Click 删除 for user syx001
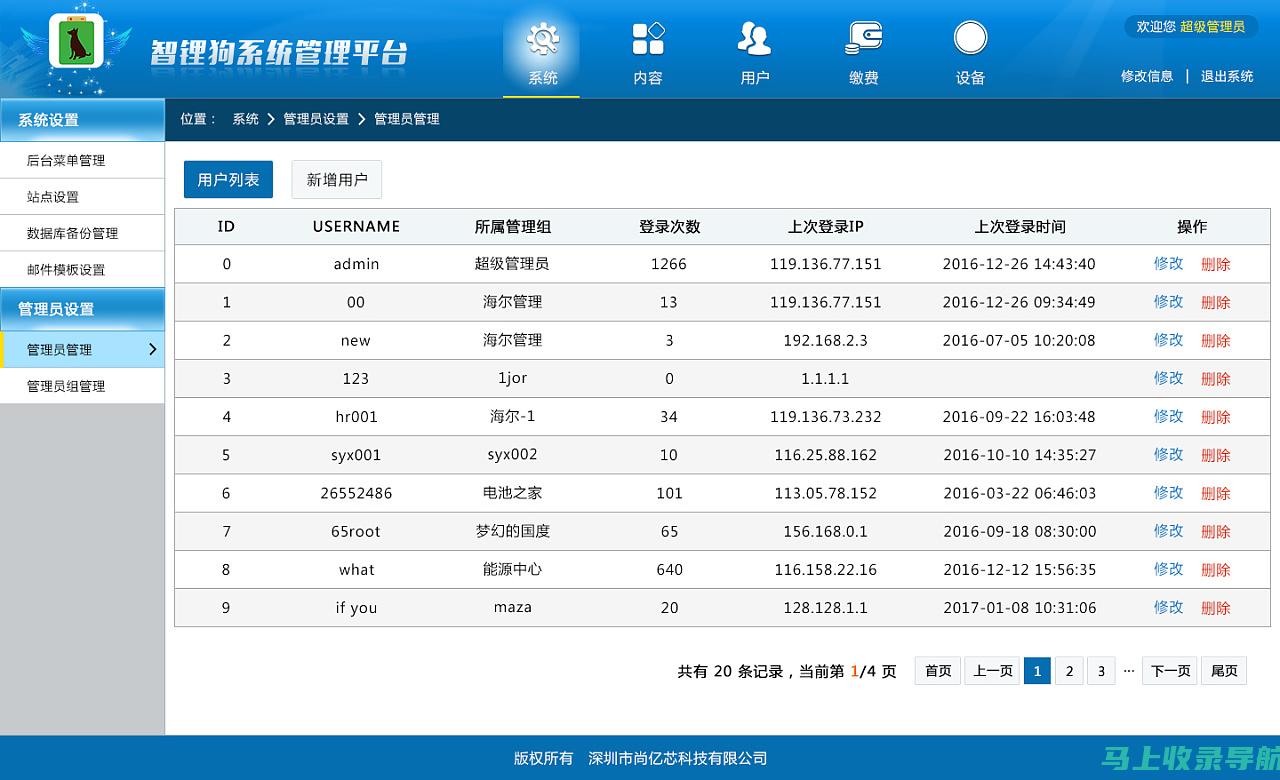The image size is (1280, 780). coord(1215,454)
